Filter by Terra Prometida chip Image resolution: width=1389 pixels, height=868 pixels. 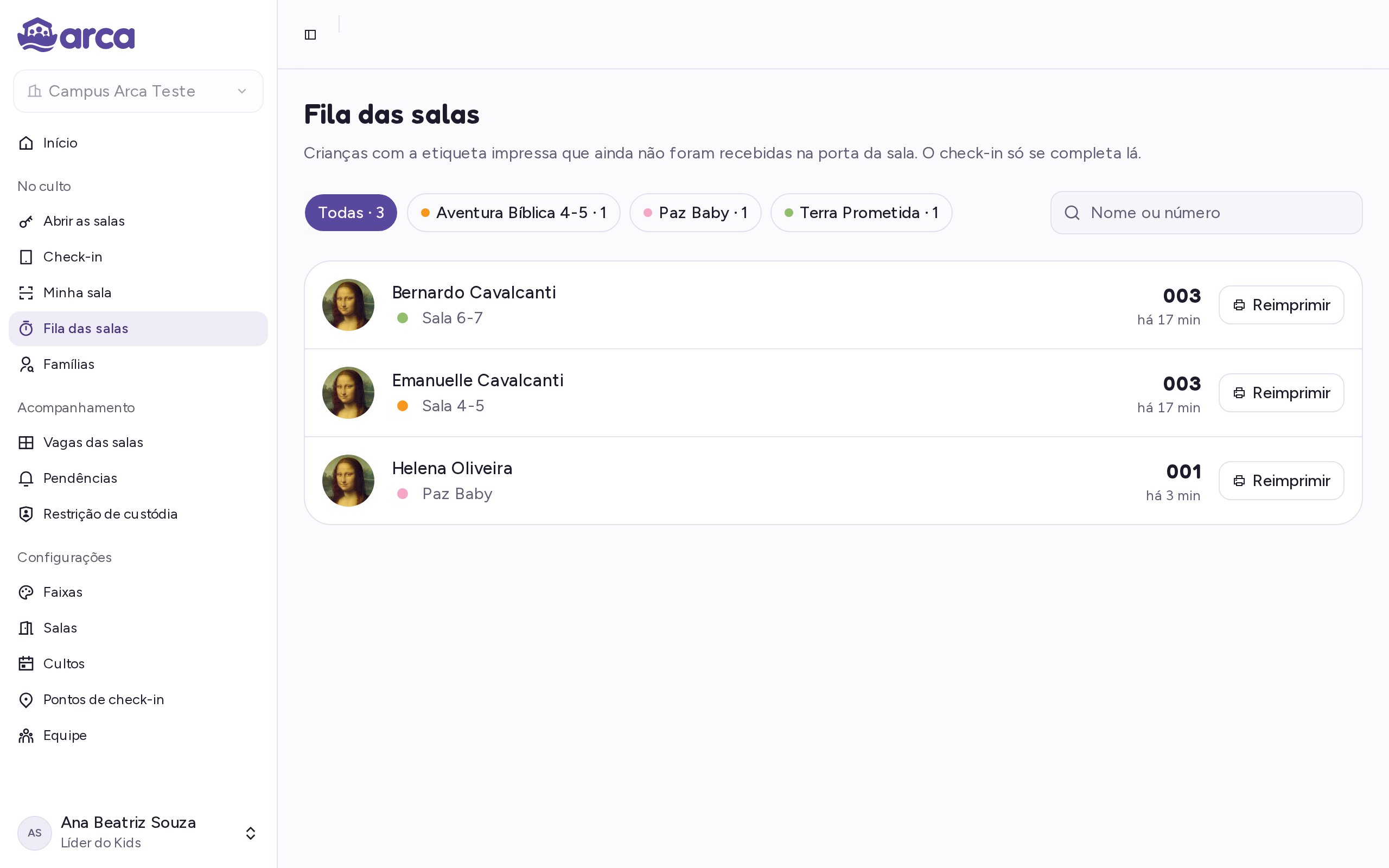click(861, 213)
